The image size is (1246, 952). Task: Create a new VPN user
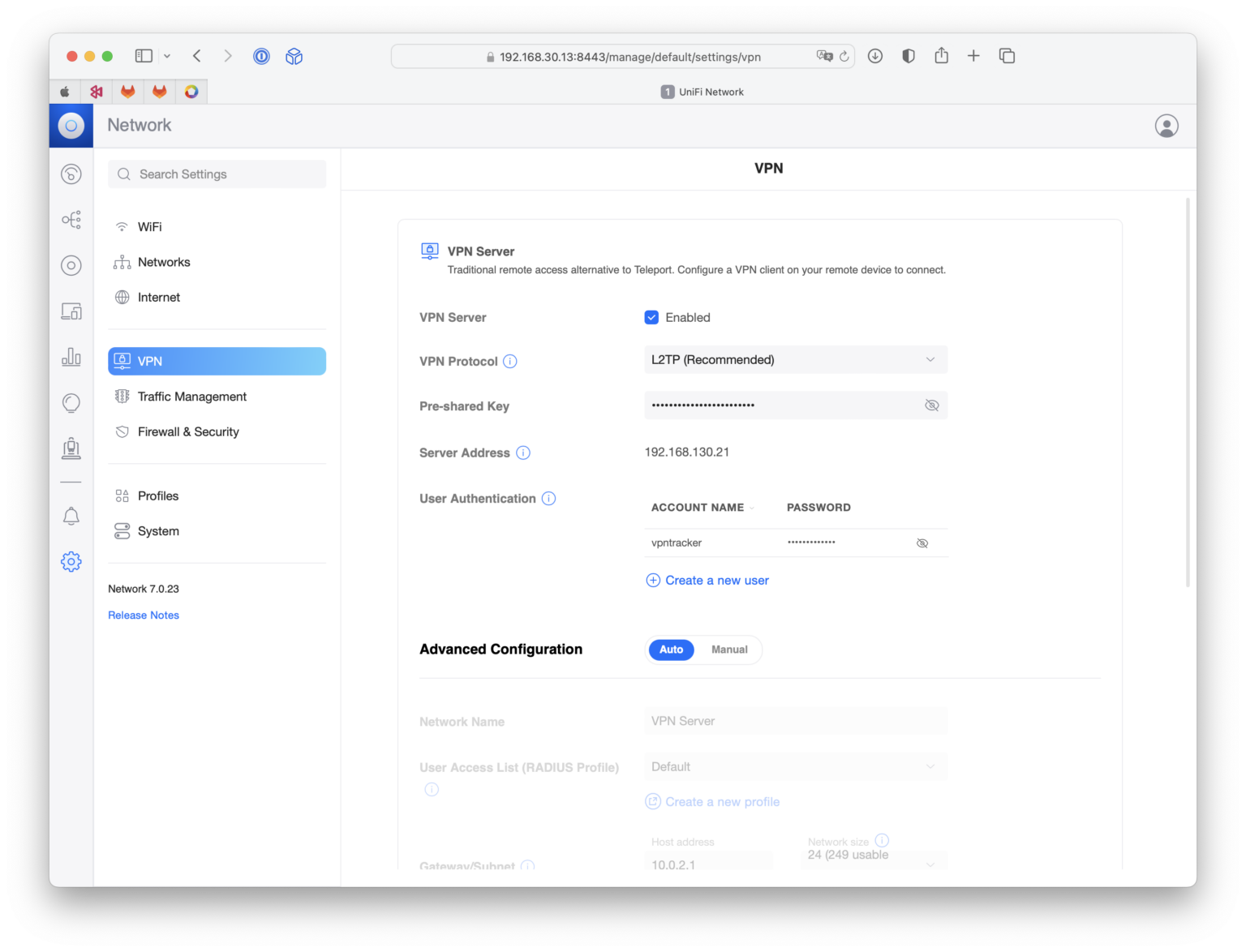point(707,580)
